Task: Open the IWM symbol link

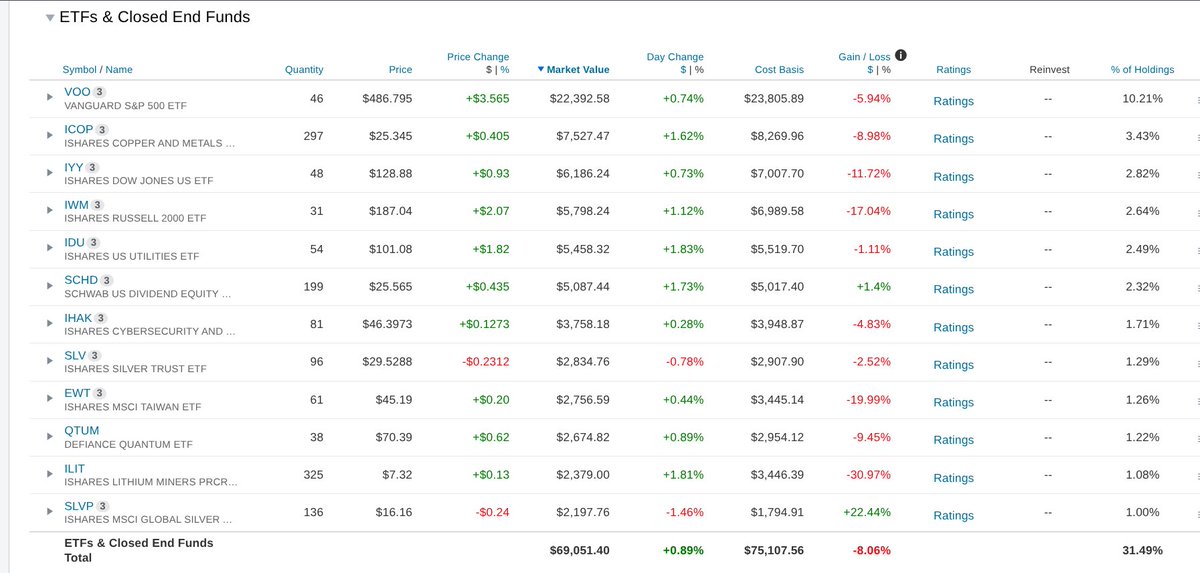Action: click(77, 205)
